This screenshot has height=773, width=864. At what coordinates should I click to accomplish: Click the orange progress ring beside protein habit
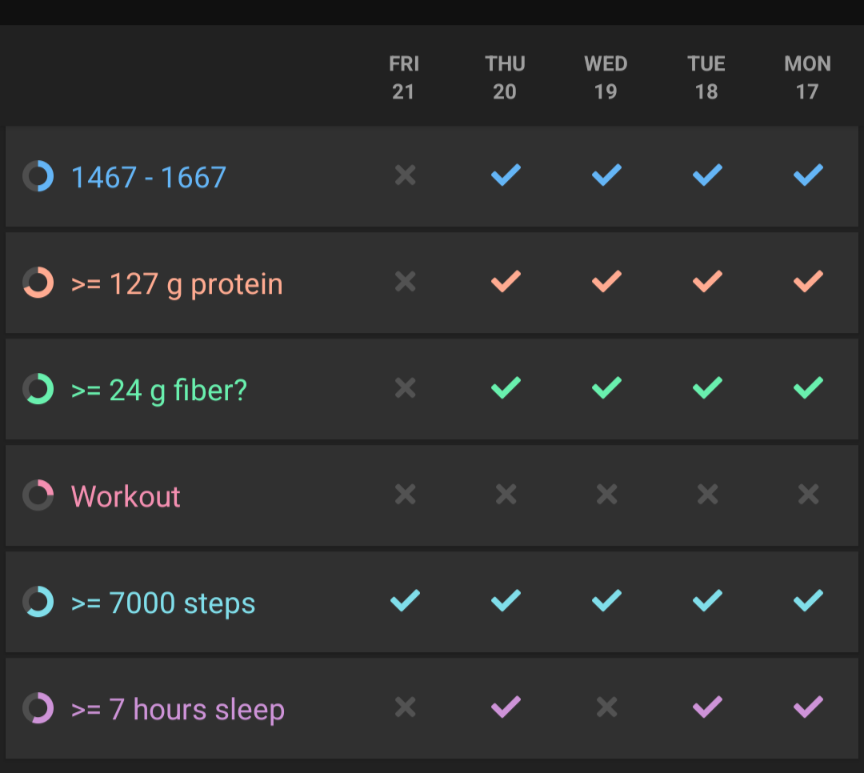click(x=38, y=283)
